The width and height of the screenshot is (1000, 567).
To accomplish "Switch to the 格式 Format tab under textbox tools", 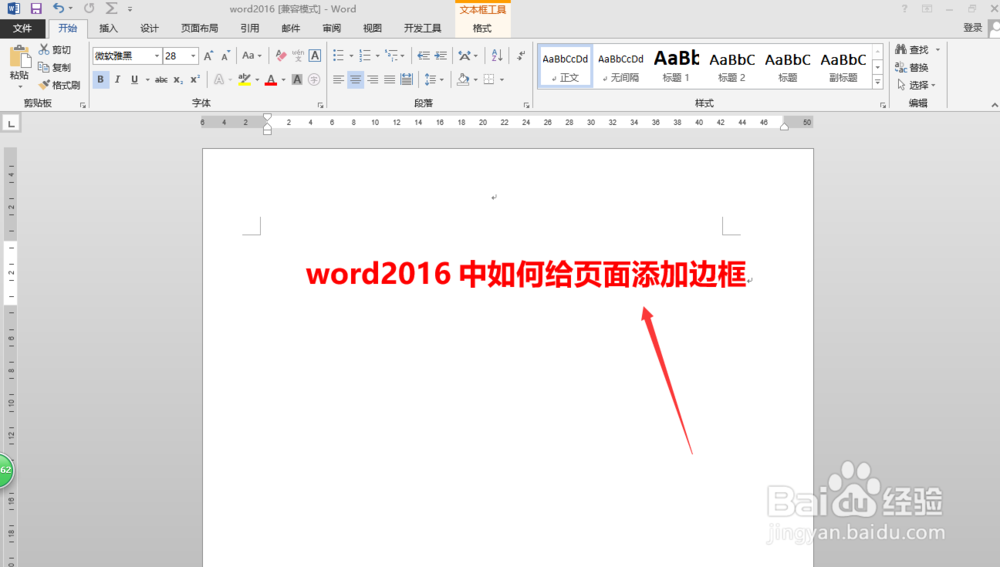I will click(x=482, y=28).
